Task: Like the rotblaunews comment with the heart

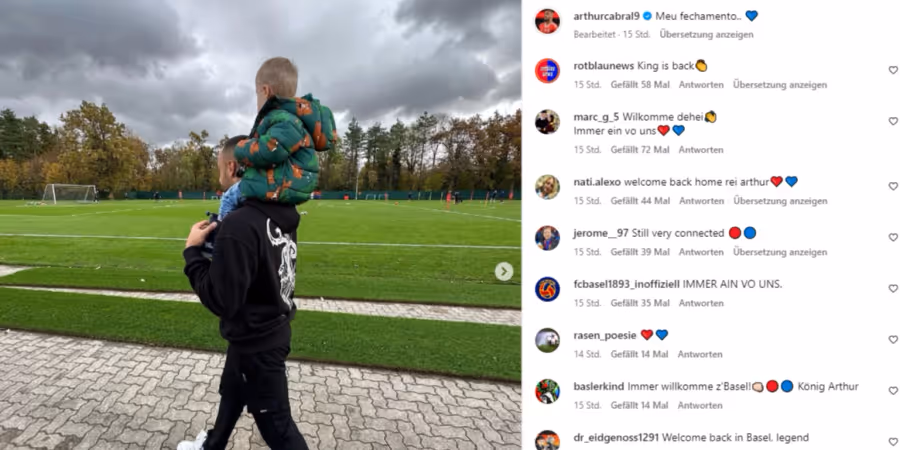Action: tap(893, 70)
